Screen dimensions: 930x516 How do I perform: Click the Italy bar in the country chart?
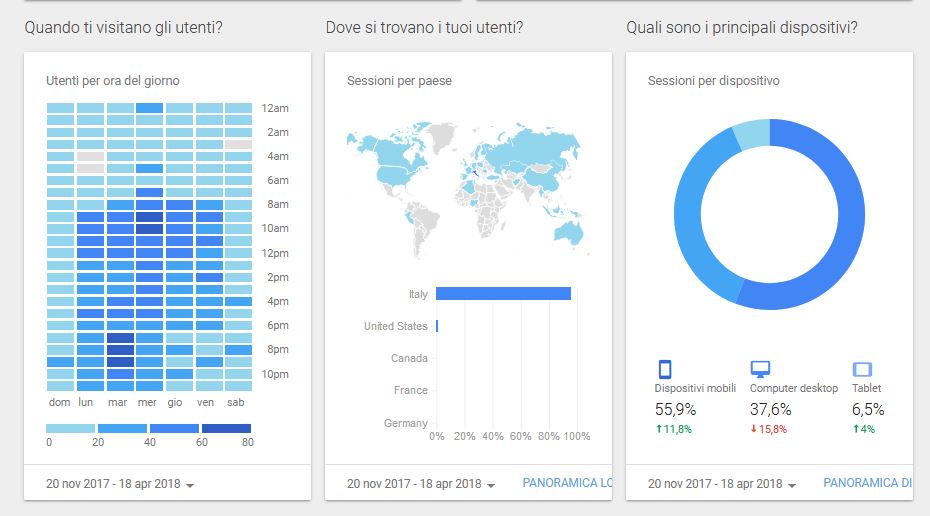(503, 294)
